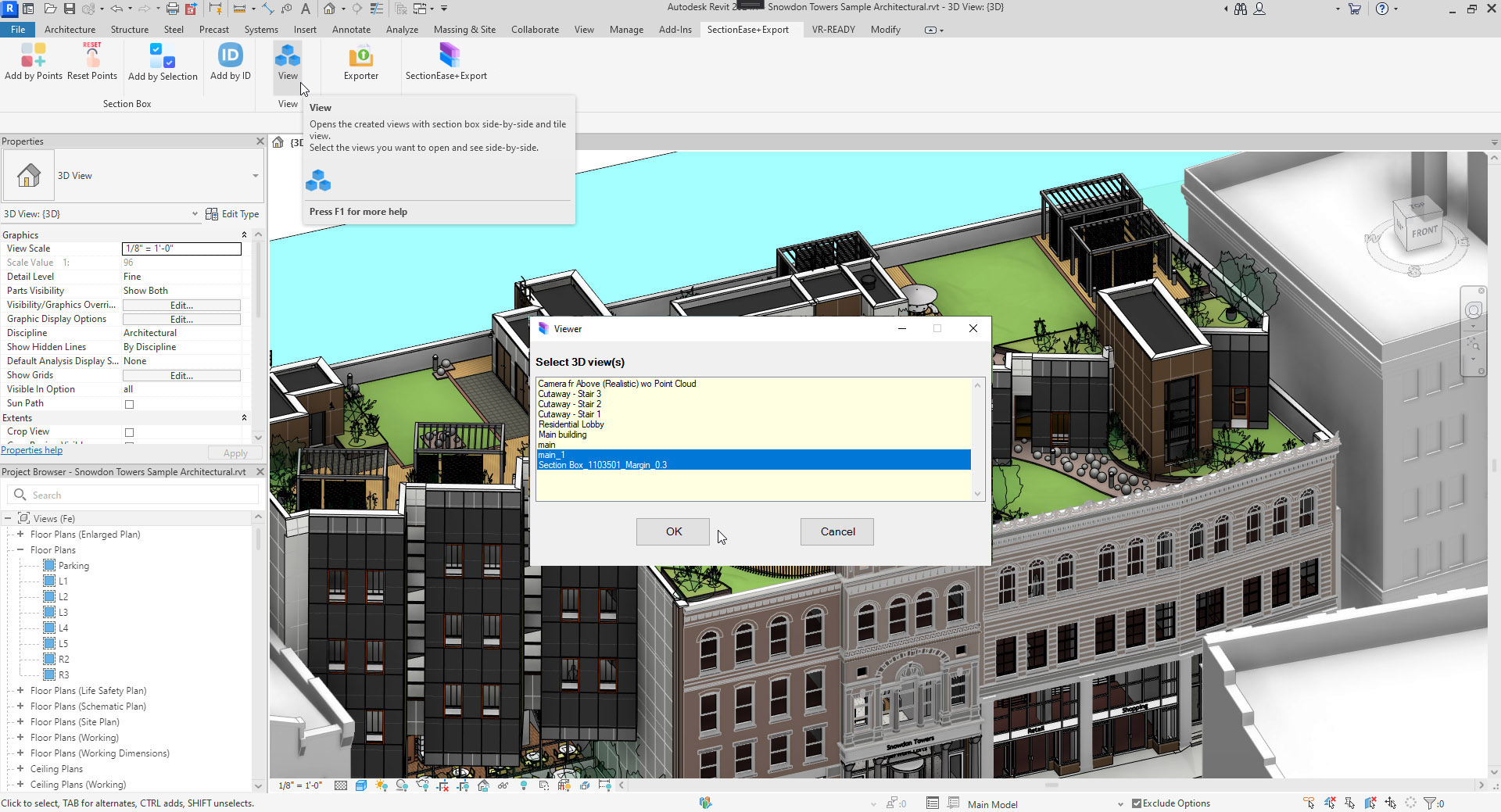Pick the Measure tool in quick access

[x=239, y=9]
